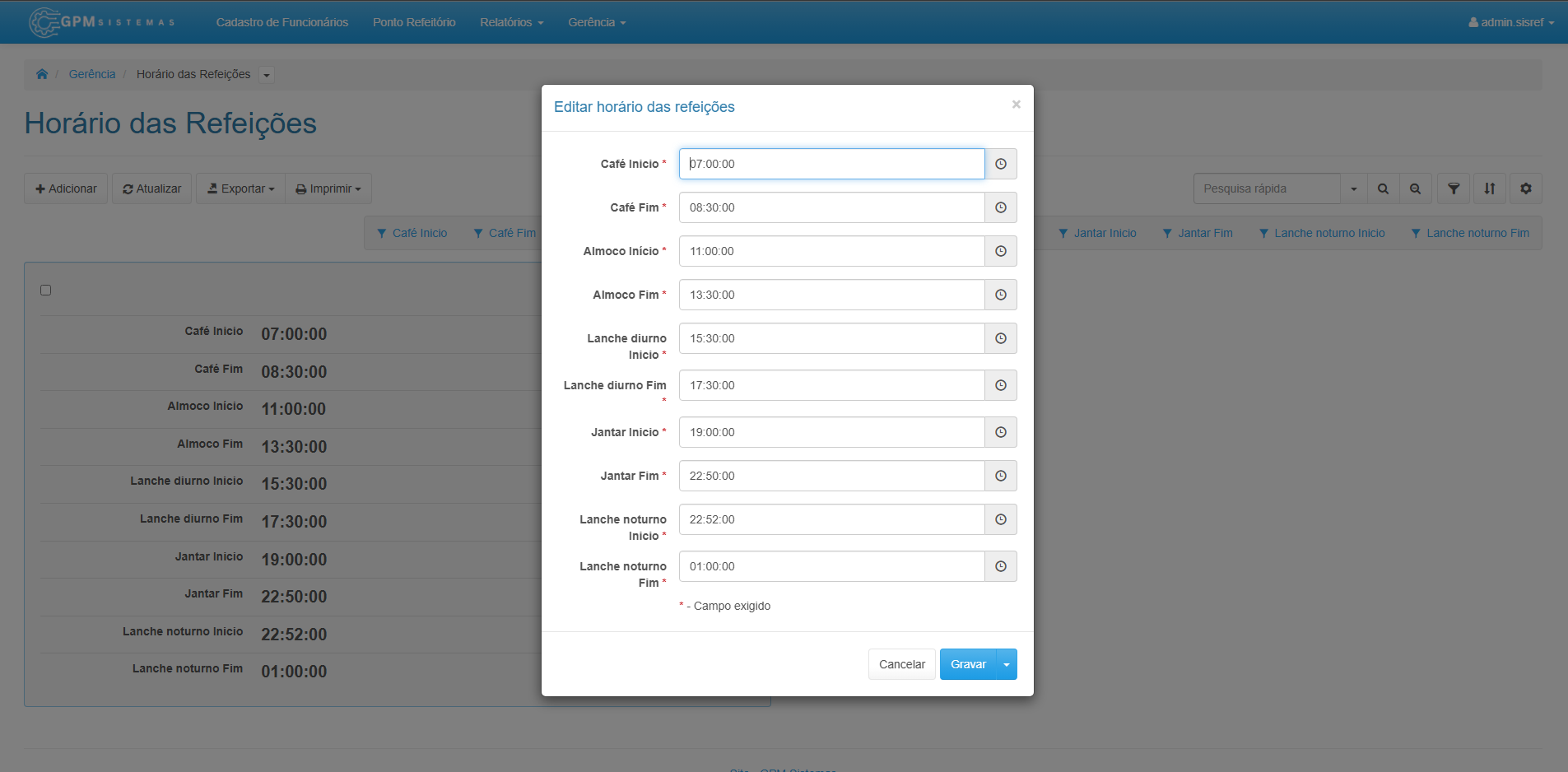Focus the Jantar Fim time input
Viewport: 1568px width, 772px height.
[831, 476]
